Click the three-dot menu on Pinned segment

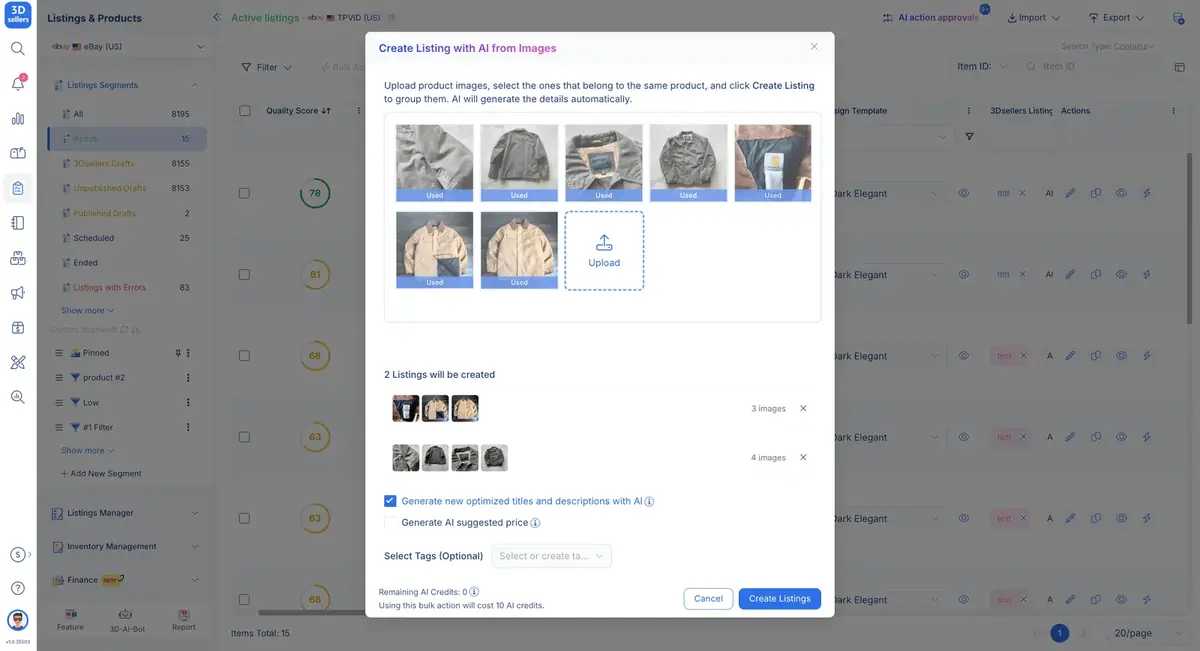tap(188, 353)
